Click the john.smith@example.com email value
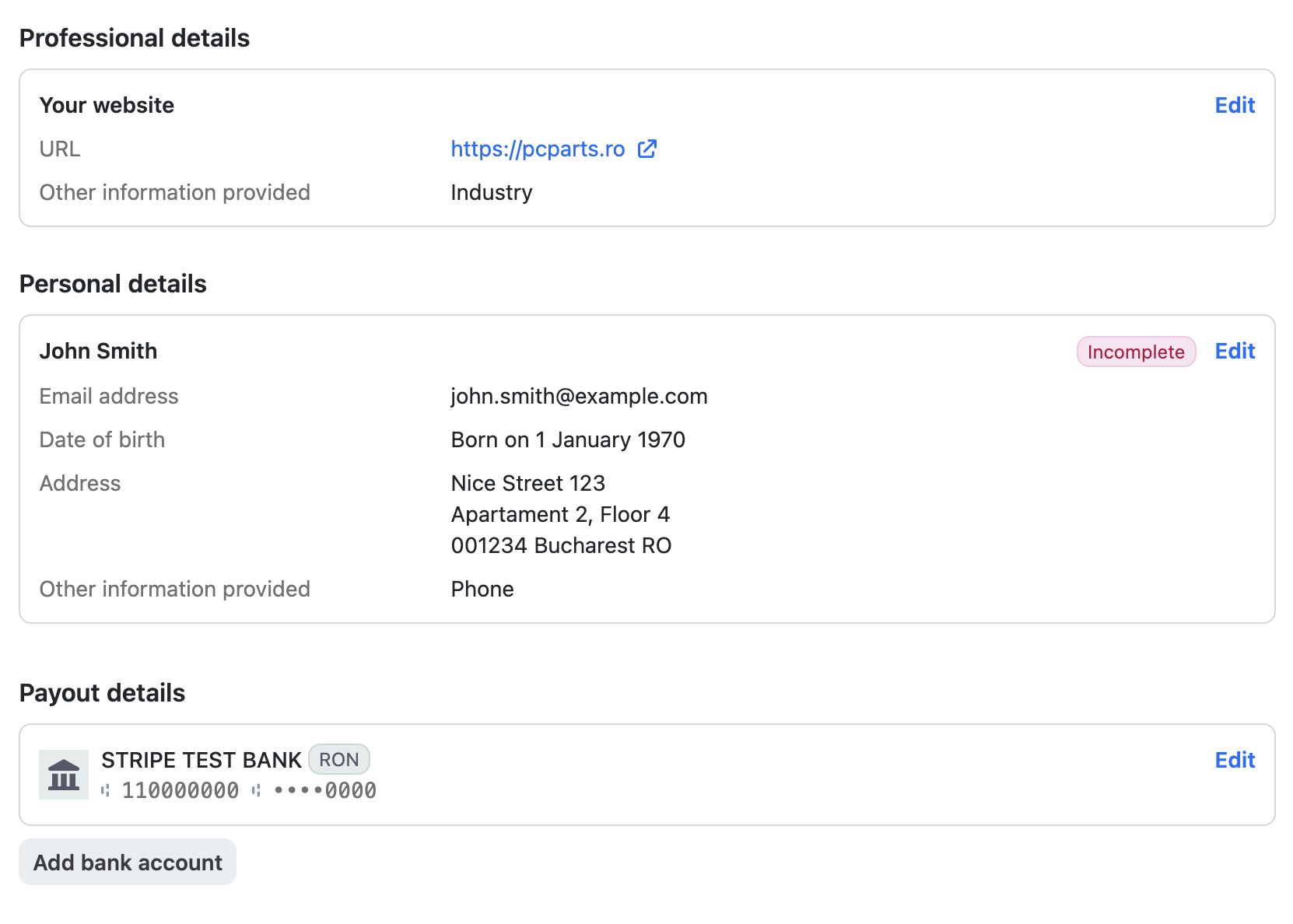The image size is (1293, 924). (x=579, y=396)
